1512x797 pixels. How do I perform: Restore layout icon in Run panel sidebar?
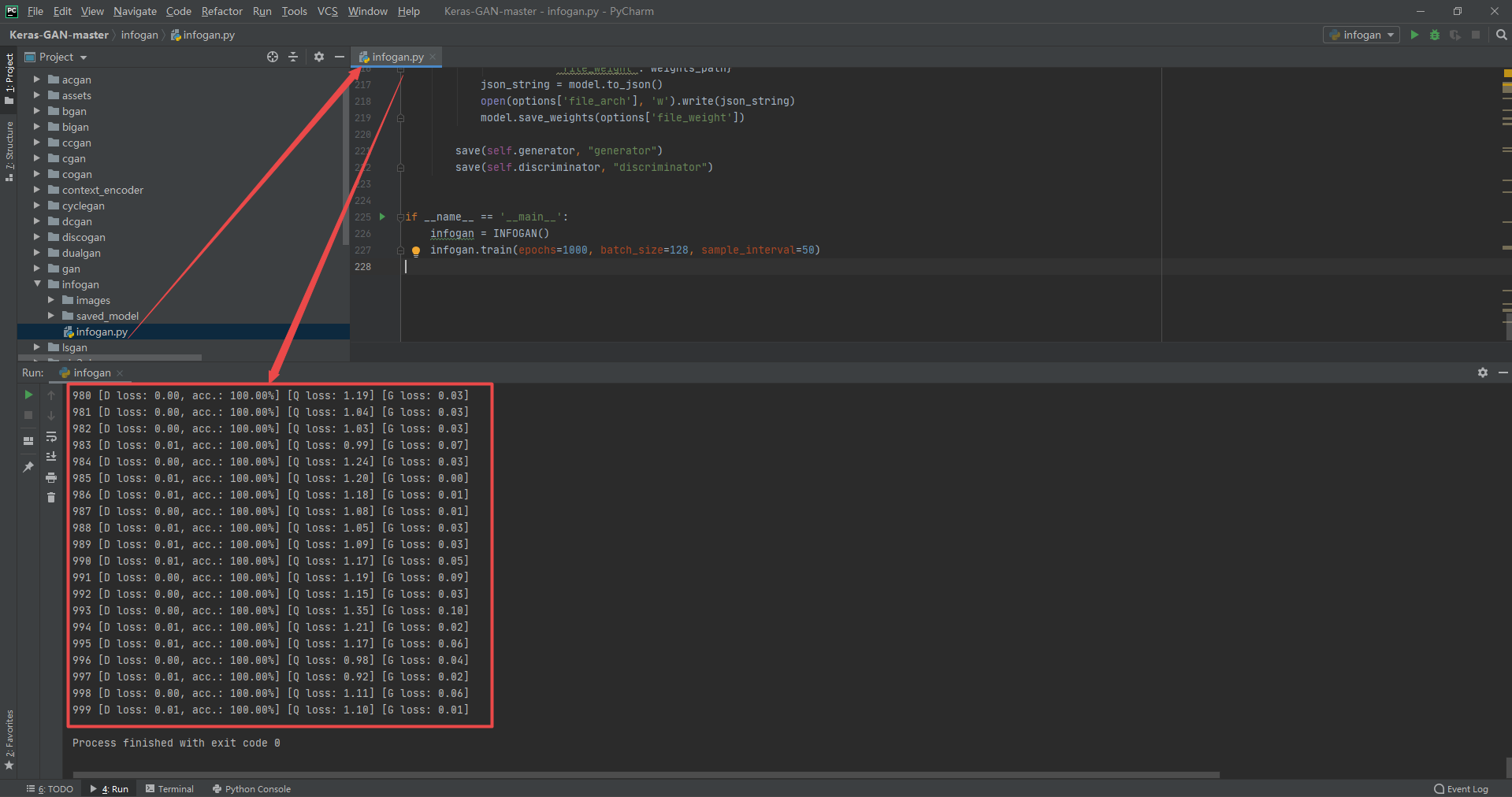(28, 441)
